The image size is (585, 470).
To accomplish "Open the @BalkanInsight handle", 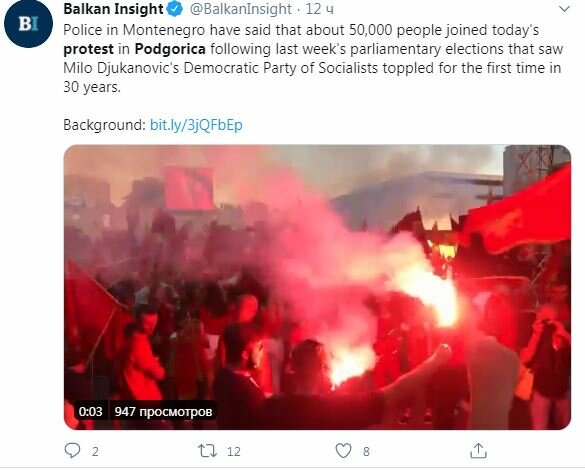I will click(x=241, y=9).
